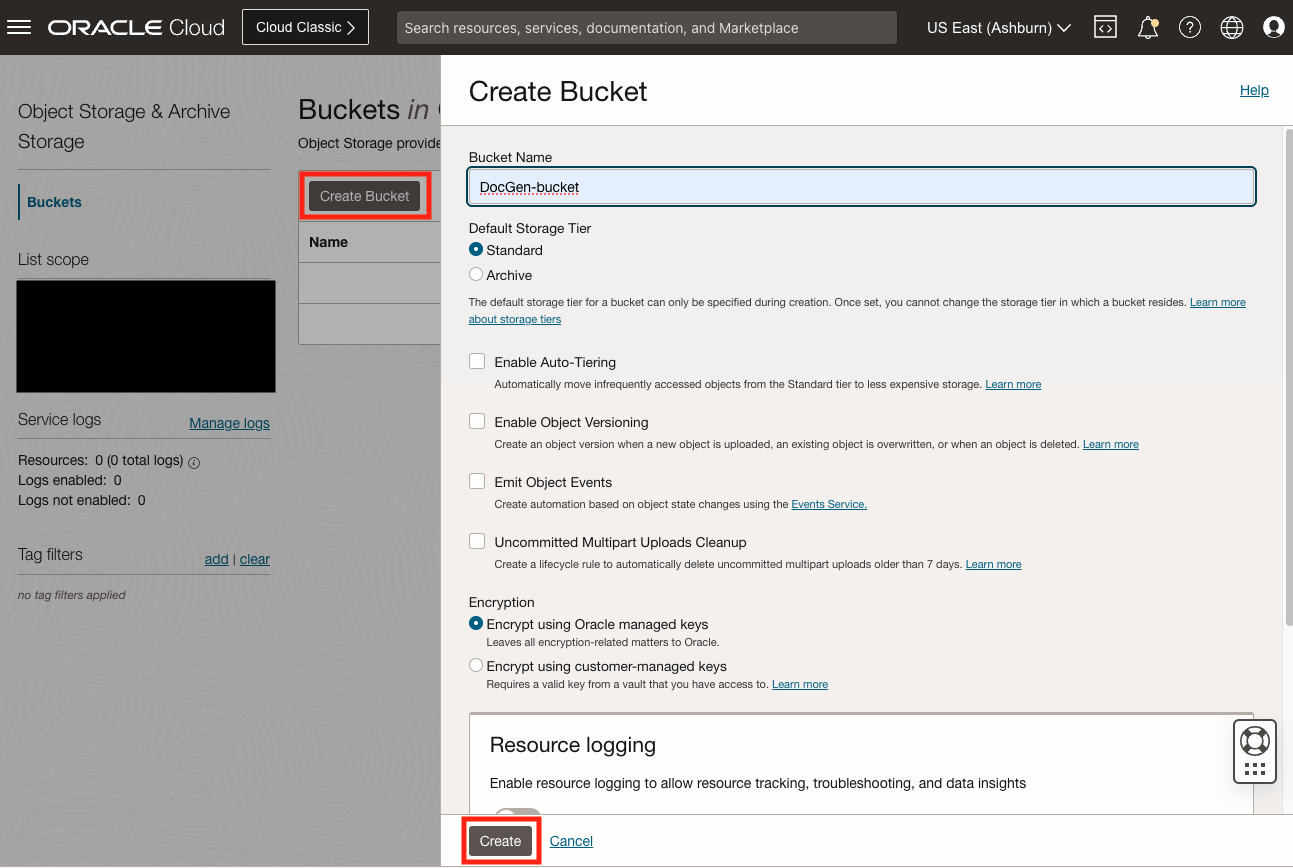The height and width of the screenshot is (868, 1293).
Task: Open the navigation hamburger menu
Action: pos(19,27)
